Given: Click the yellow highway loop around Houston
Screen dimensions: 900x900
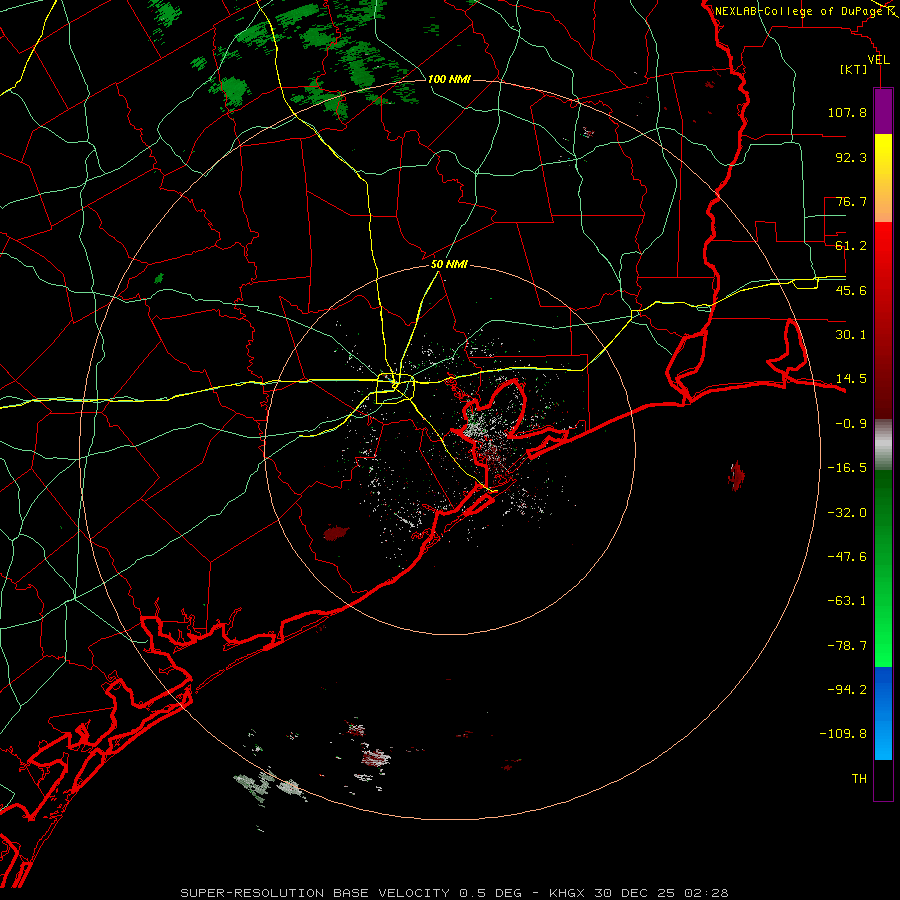Looking at the screenshot, I should click(x=395, y=389).
